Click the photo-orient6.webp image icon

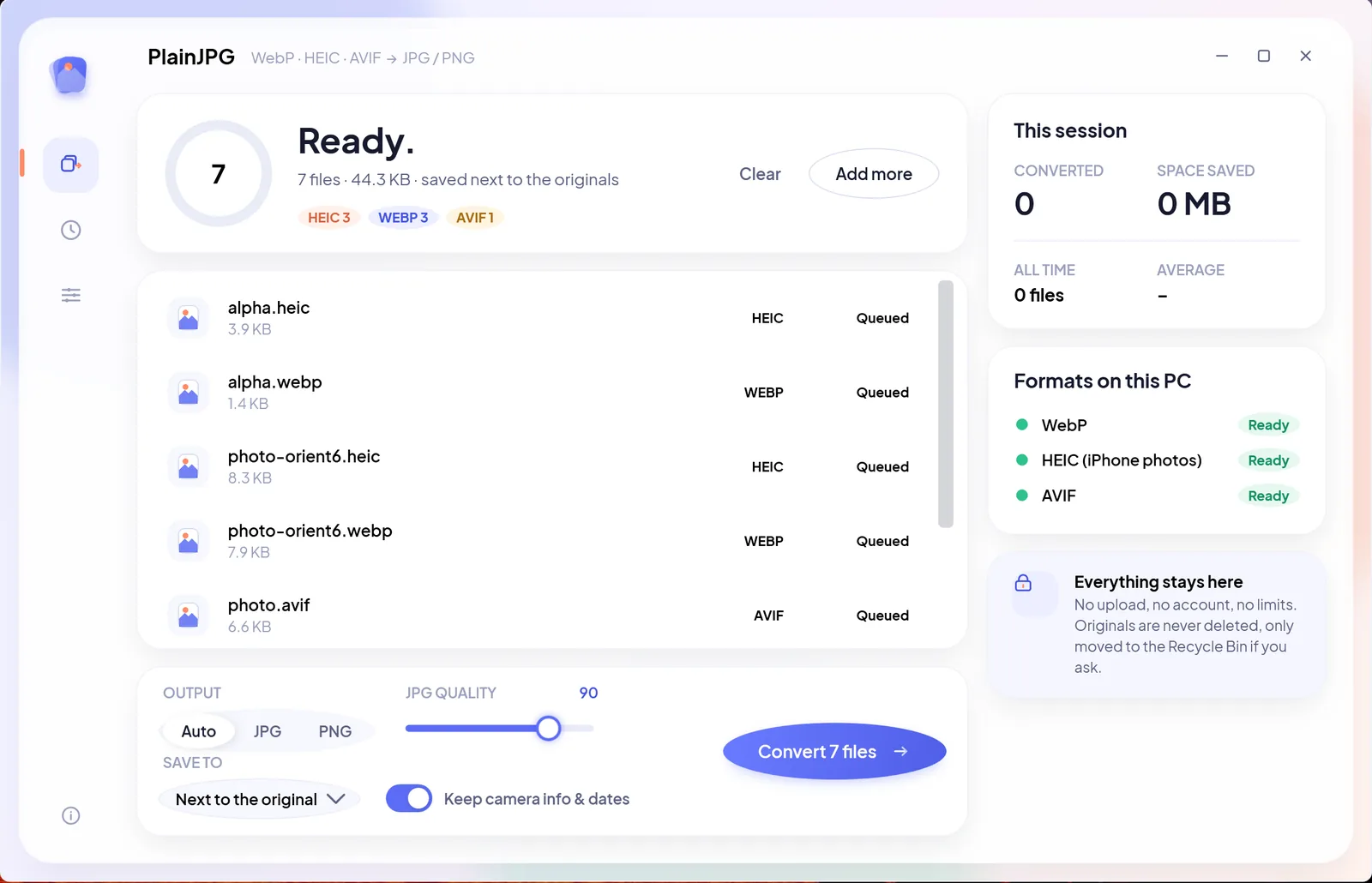click(x=189, y=541)
